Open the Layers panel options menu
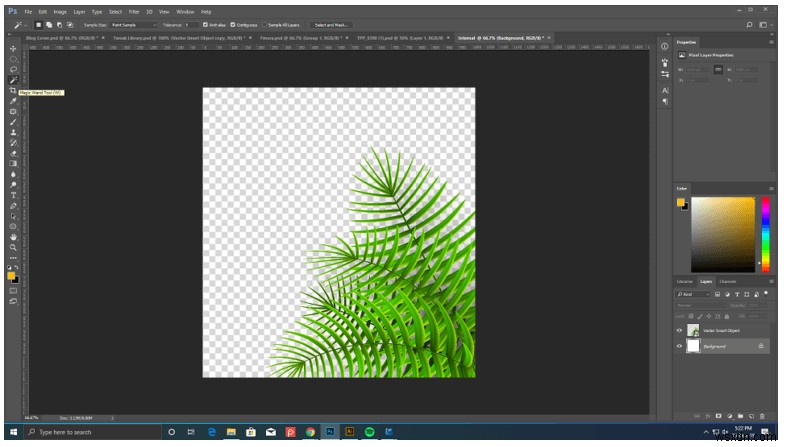788x447 pixels. coord(771,281)
